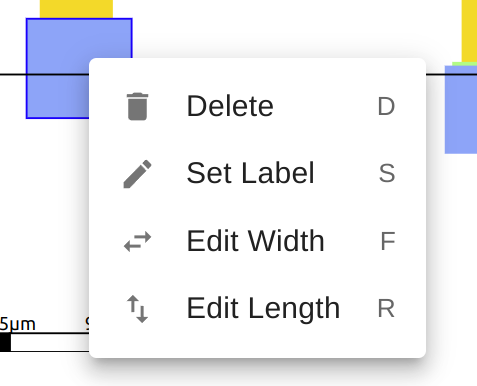Click the horizontal arrows Edit Width icon
The width and height of the screenshot is (477, 386).
coord(137,241)
